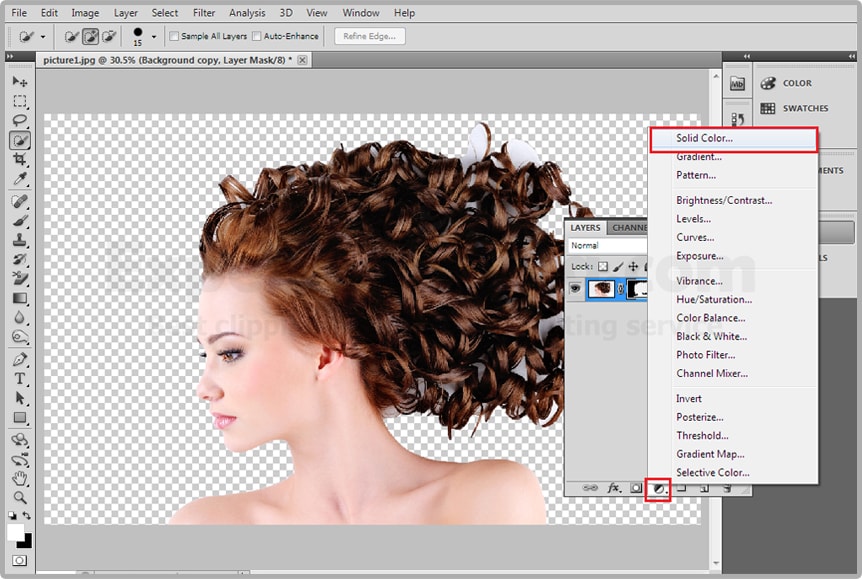The image size is (862, 579).
Task: Click the add layer style fx icon
Action: tap(614, 488)
